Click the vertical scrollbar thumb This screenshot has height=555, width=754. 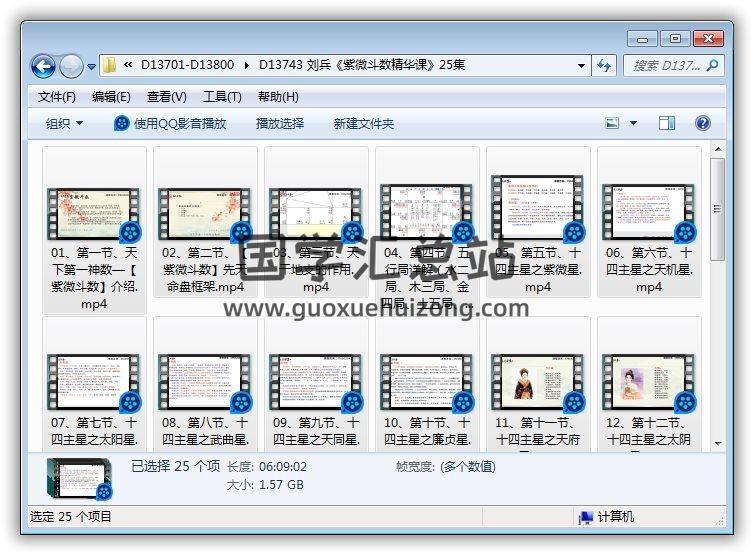[x=718, y=209]
